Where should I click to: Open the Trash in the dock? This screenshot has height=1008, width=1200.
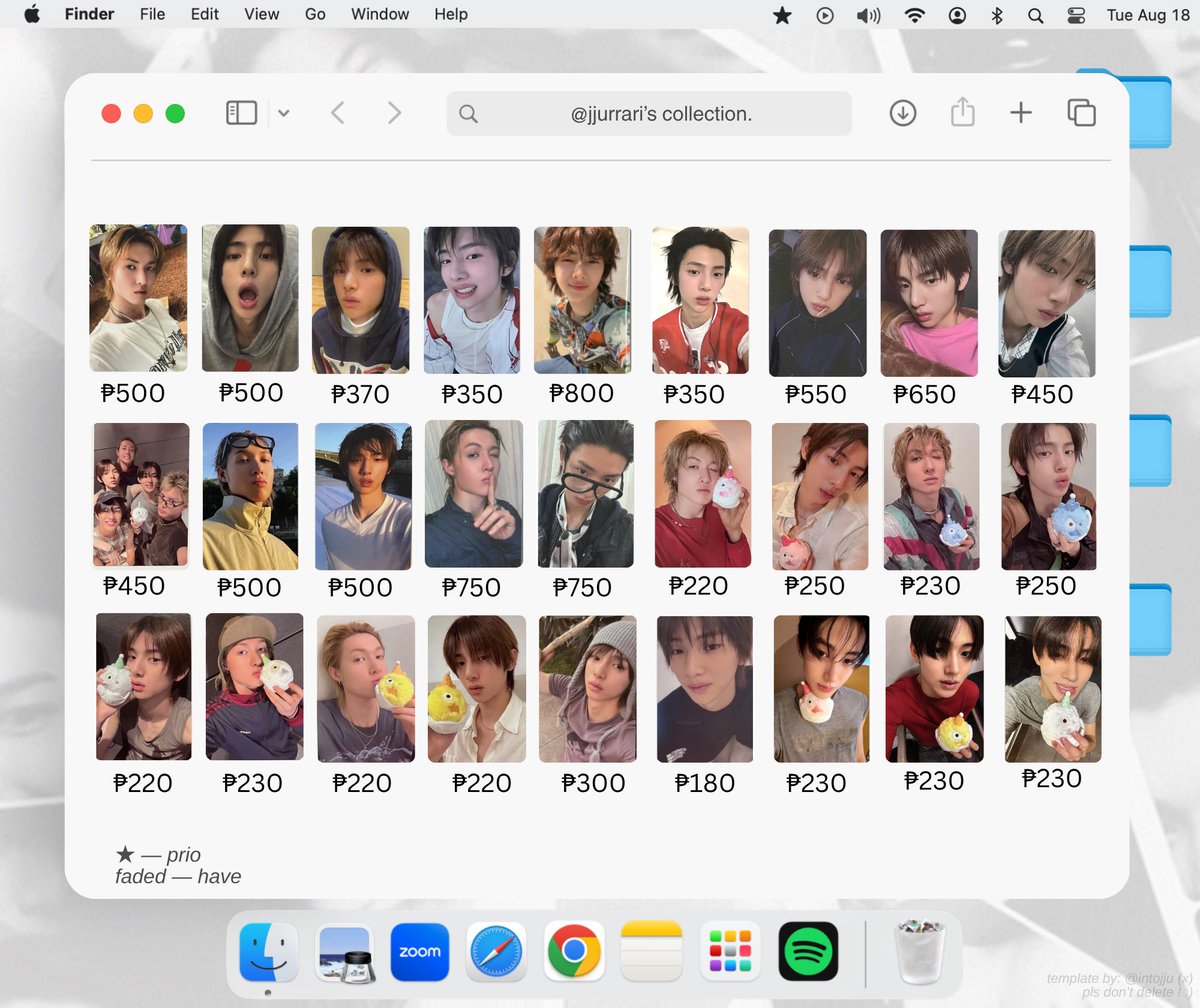pos(919,952)
